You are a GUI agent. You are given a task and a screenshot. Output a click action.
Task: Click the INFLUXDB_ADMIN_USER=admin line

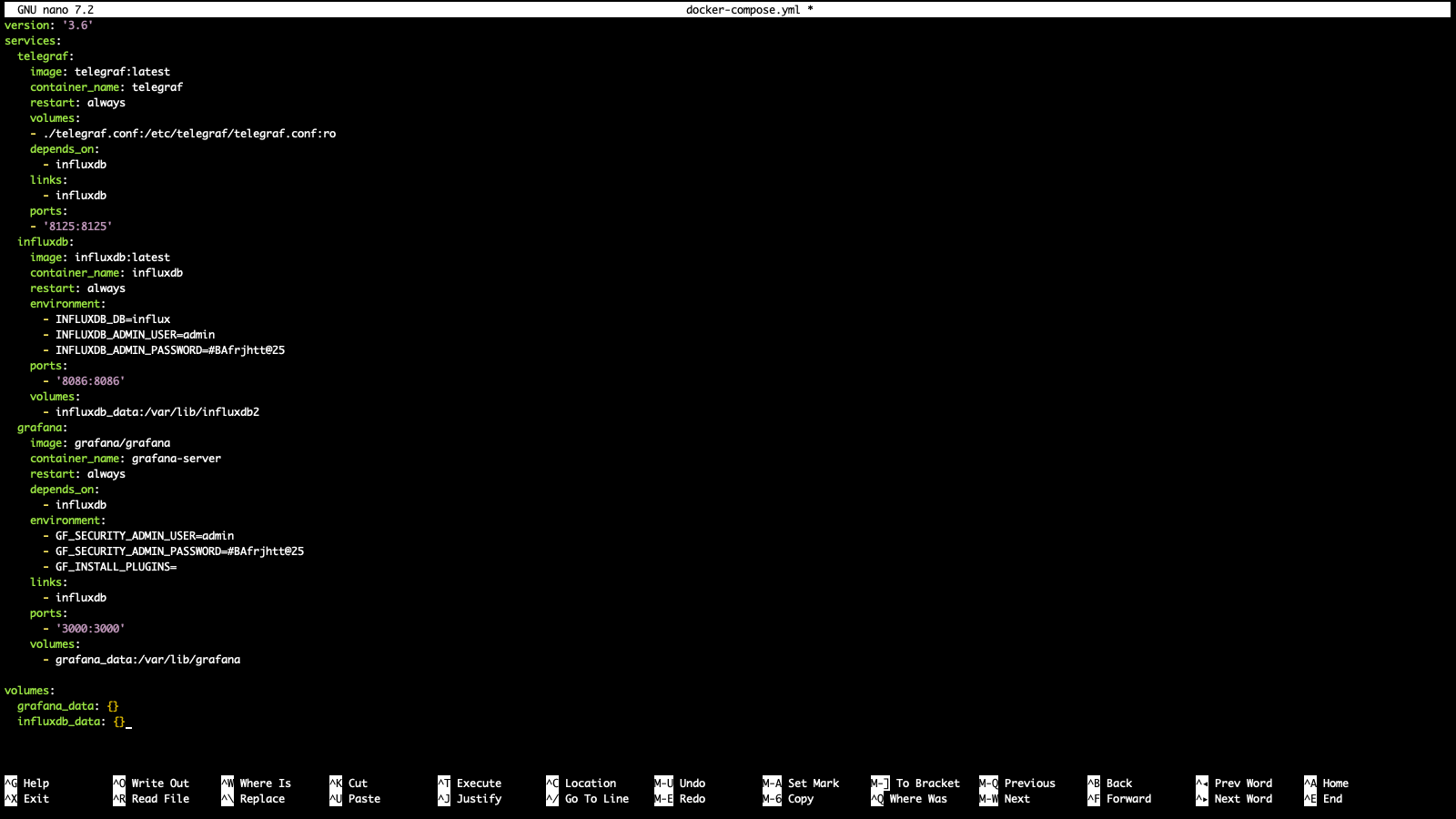[x=129, y=335]
